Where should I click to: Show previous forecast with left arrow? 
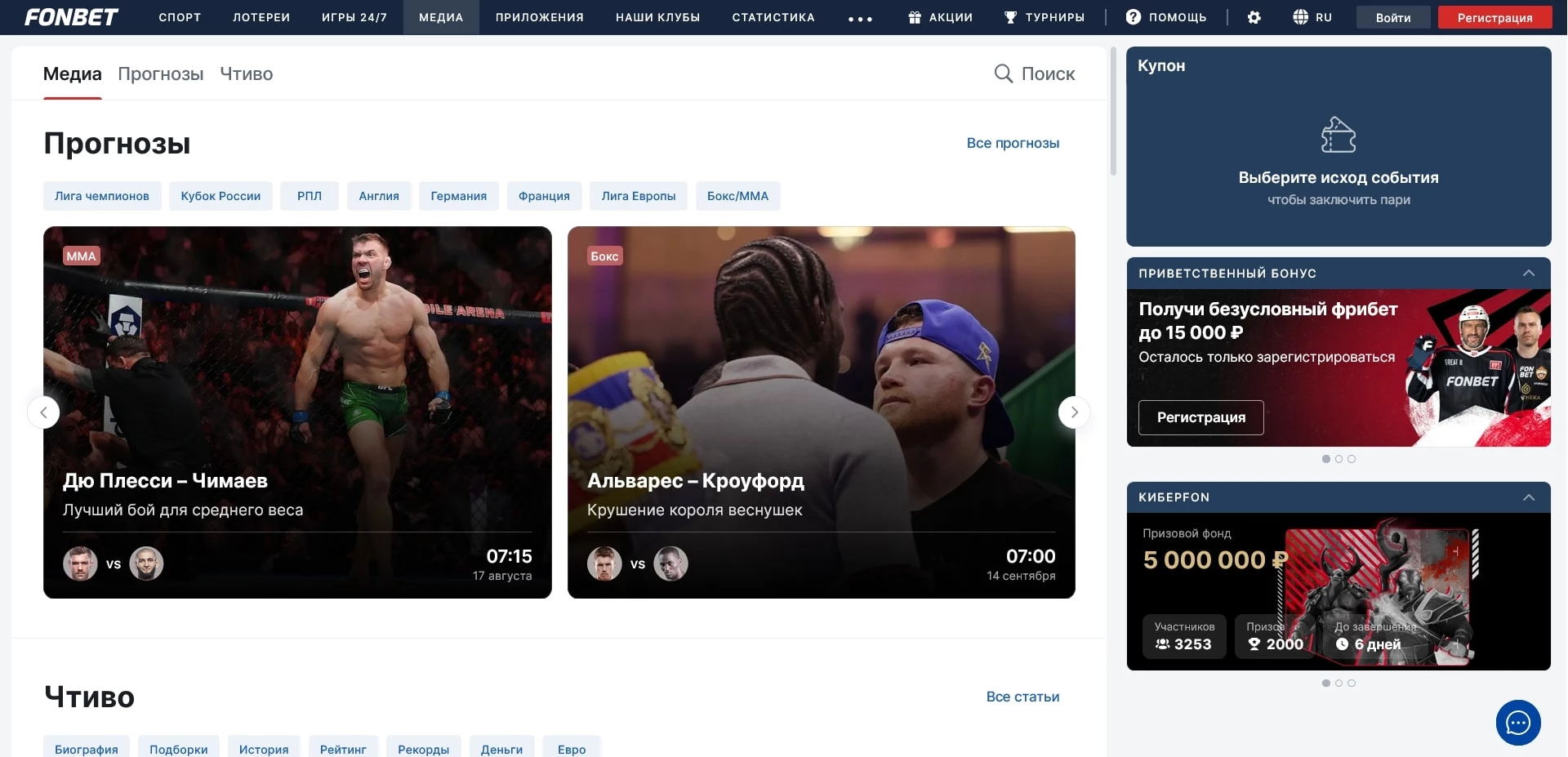[44, 412]
